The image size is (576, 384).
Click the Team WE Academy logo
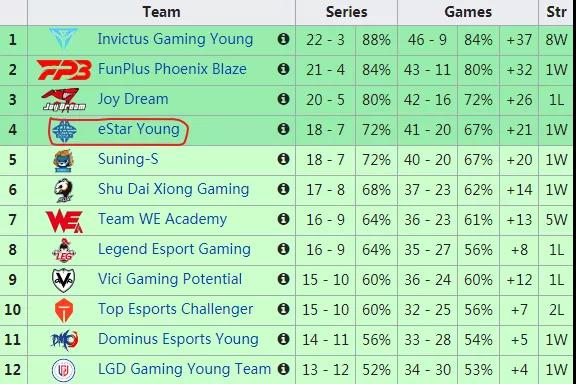[x=64, y=221]
